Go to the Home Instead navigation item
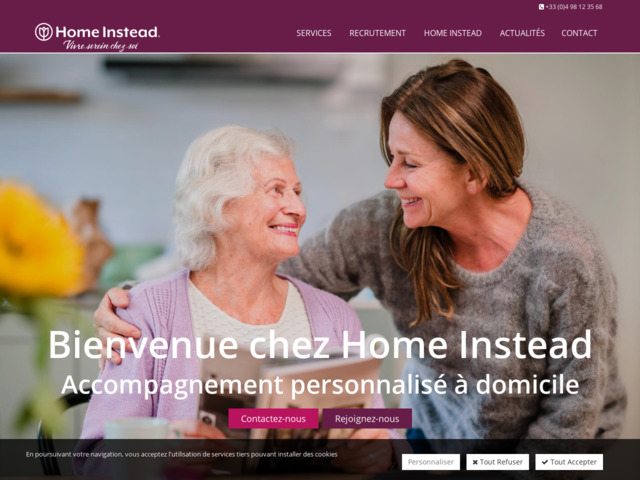Image resolution: width=640 pixels, height=480 pixels. click(453, 33)
